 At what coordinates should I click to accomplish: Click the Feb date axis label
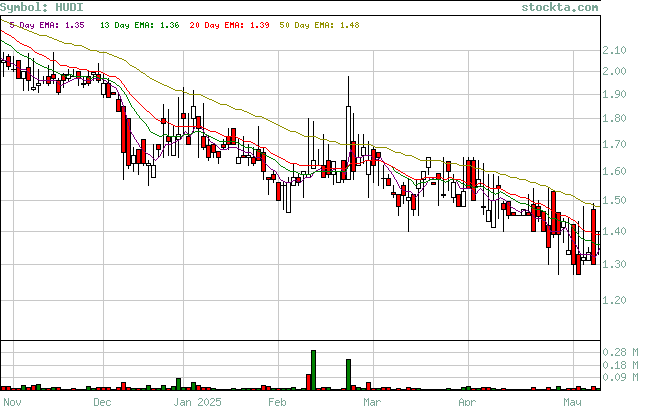277,402
